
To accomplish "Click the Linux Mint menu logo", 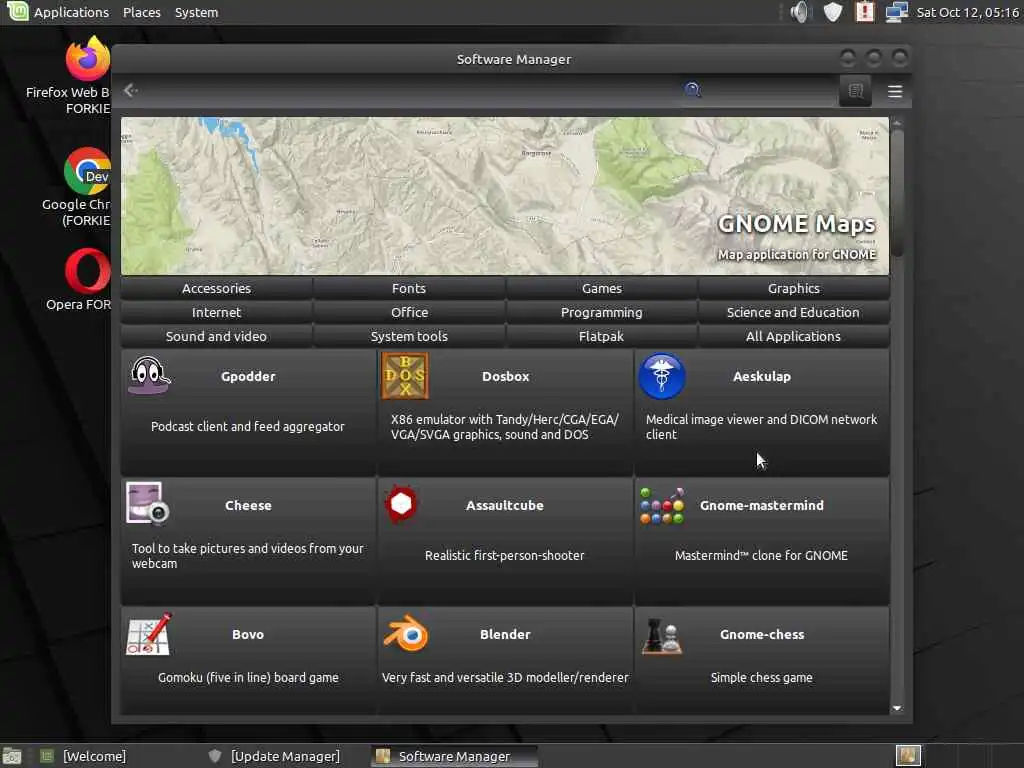I will tap(18, 11).
